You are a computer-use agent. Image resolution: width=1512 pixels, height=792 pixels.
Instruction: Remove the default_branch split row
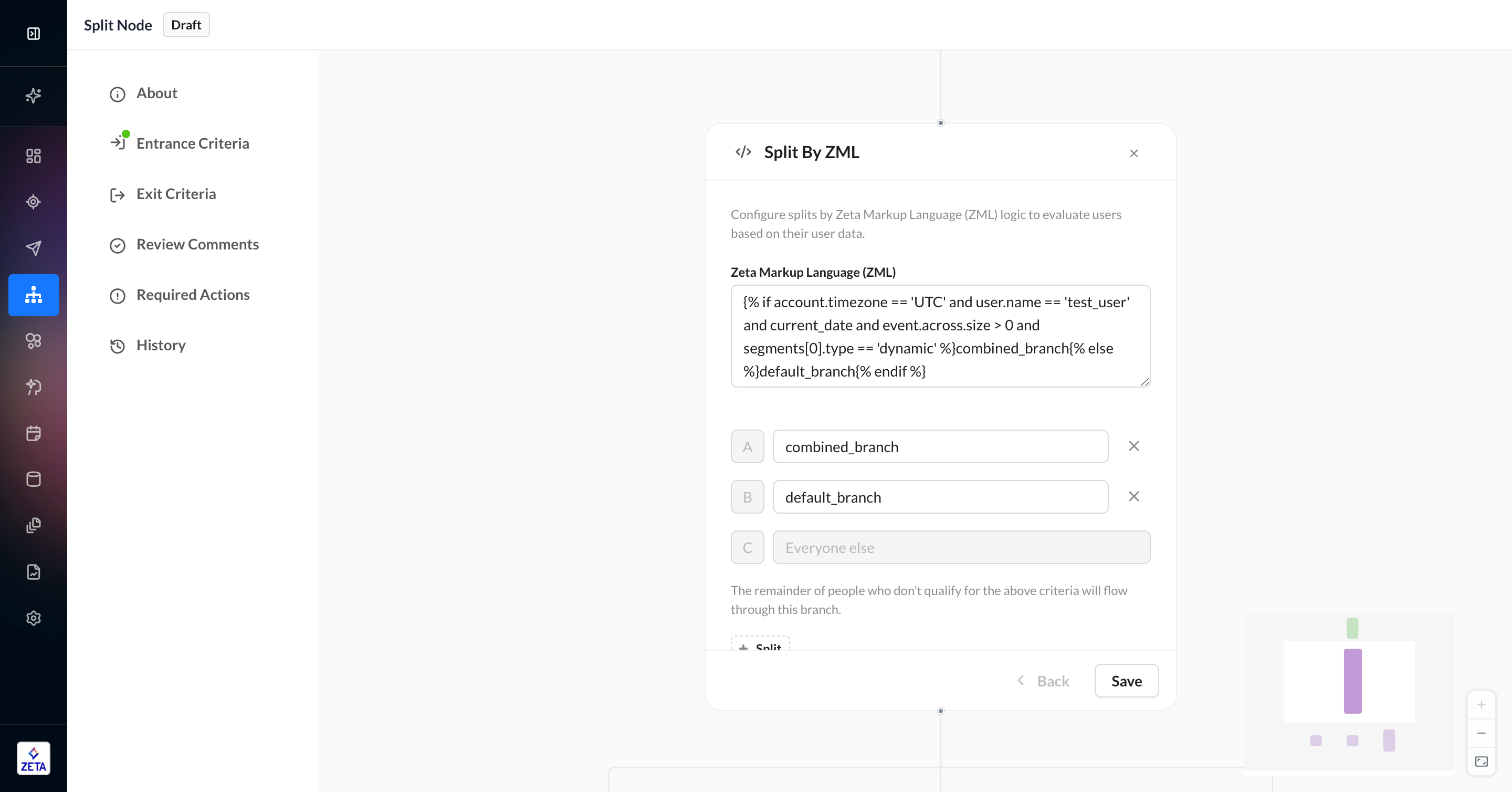[1133, 497]
